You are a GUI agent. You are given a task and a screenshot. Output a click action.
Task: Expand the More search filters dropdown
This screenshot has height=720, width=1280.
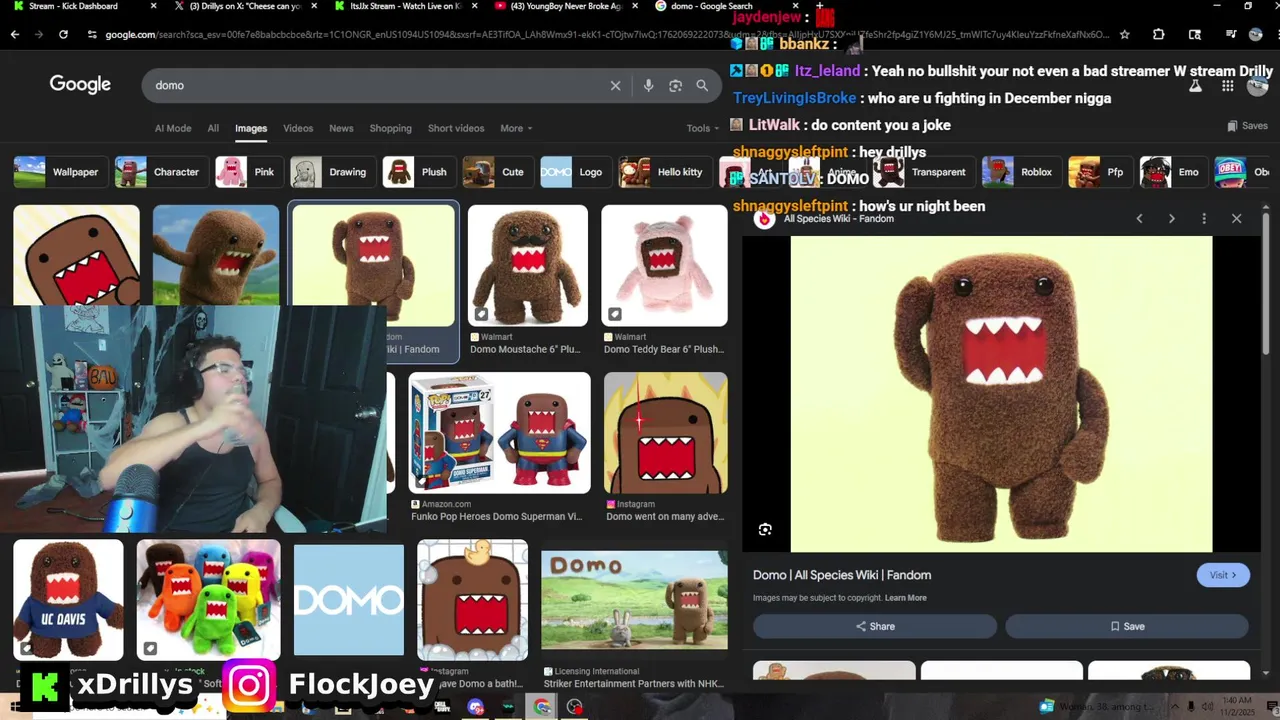[516, 128]
